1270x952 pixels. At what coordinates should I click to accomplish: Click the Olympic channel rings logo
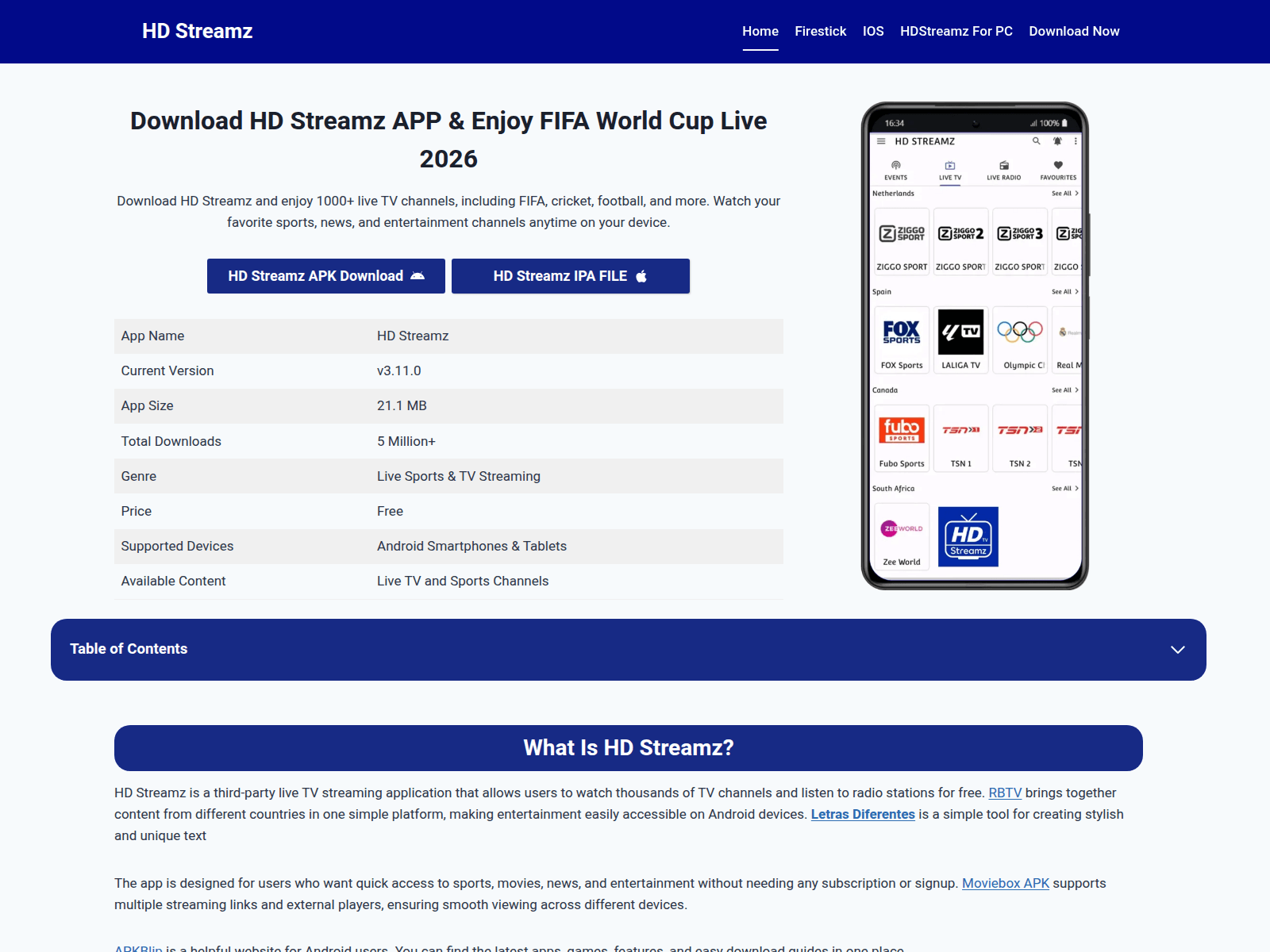coord(1020,332)
